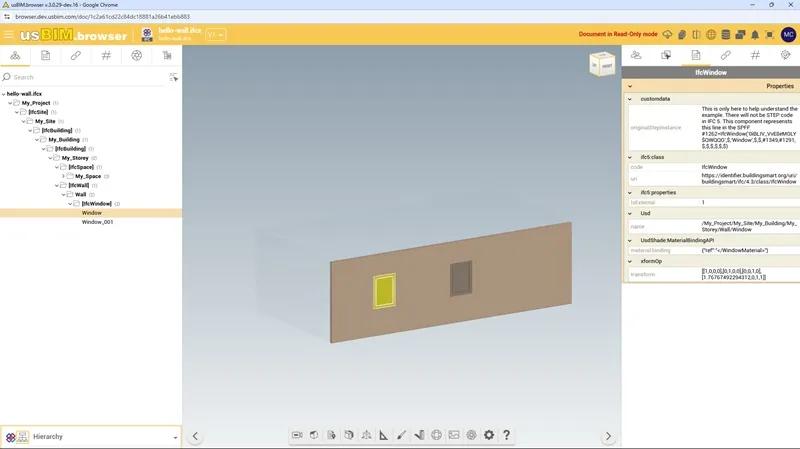The width and height of the screenshot is (800, 449).
Task: Open viewer settings gear
Action: tap(489, 435)
